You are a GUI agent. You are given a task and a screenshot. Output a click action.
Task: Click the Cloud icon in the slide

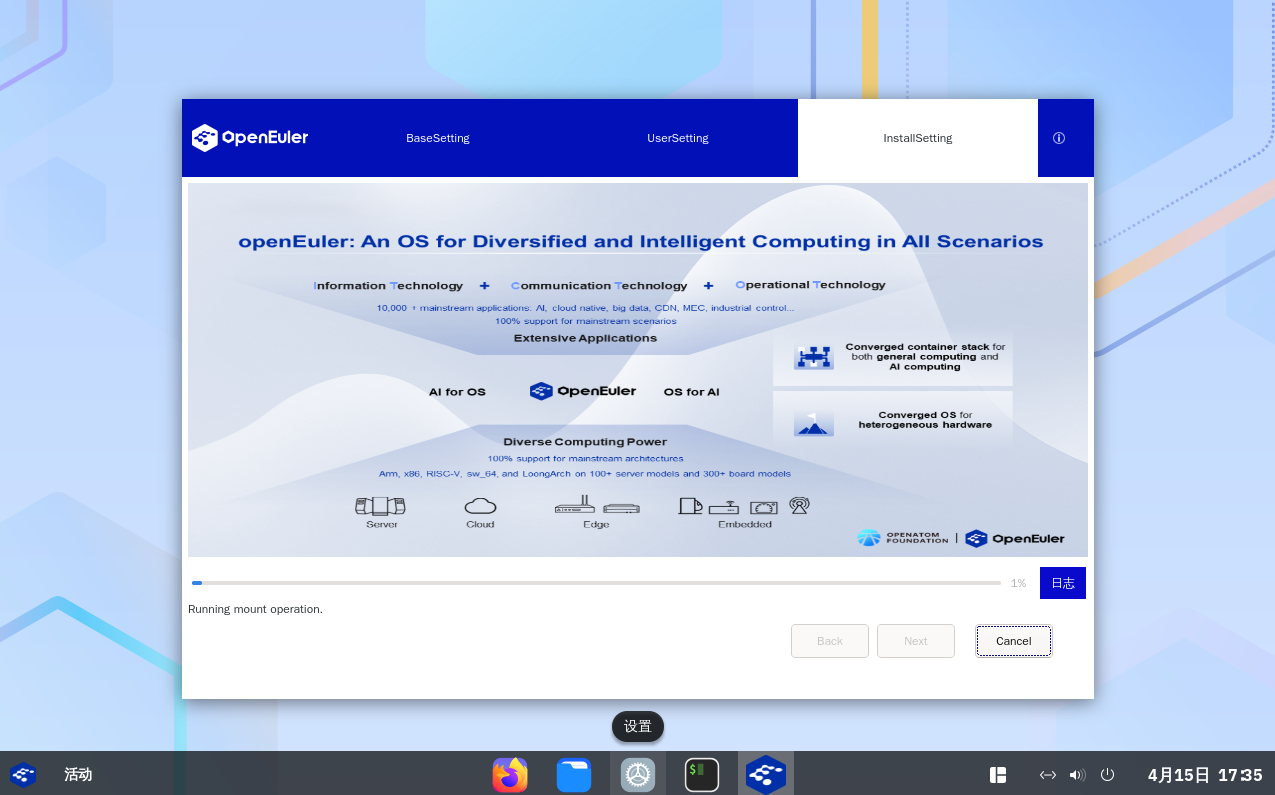tap(481, 506)
